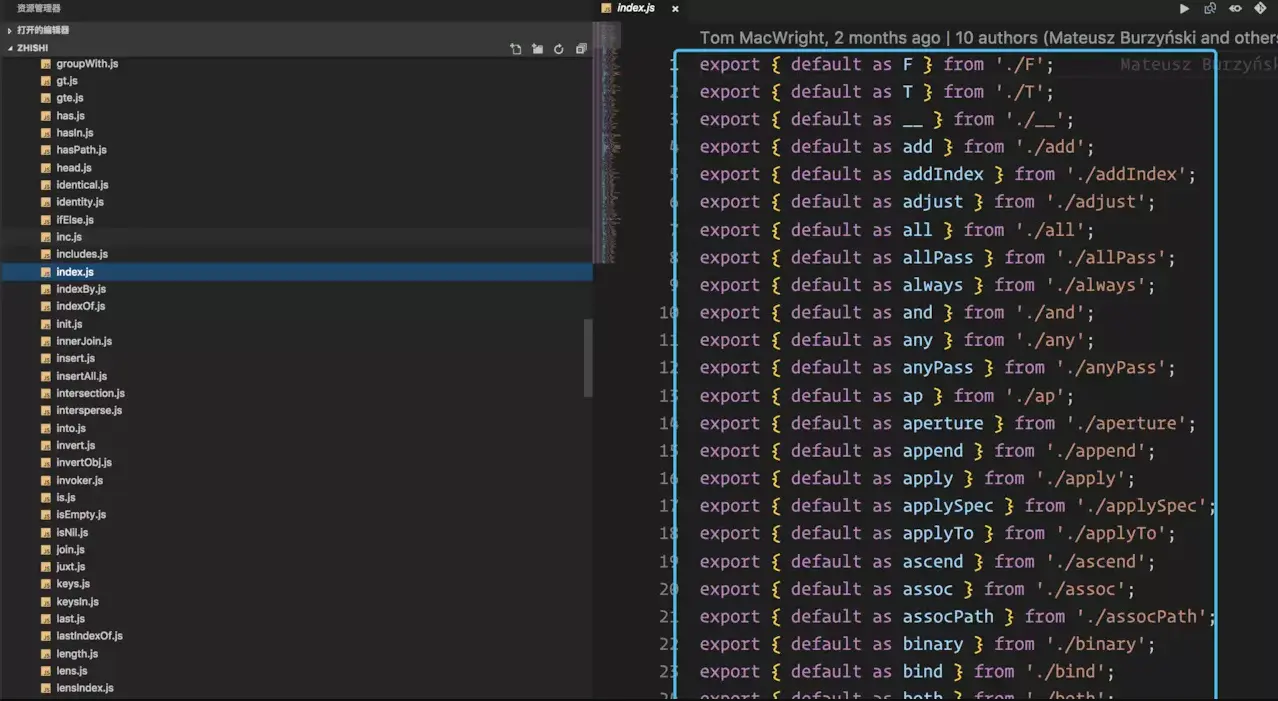The image size is (1278, 701).
Task: Select the intersection.js file
Action: click(90, 393)
